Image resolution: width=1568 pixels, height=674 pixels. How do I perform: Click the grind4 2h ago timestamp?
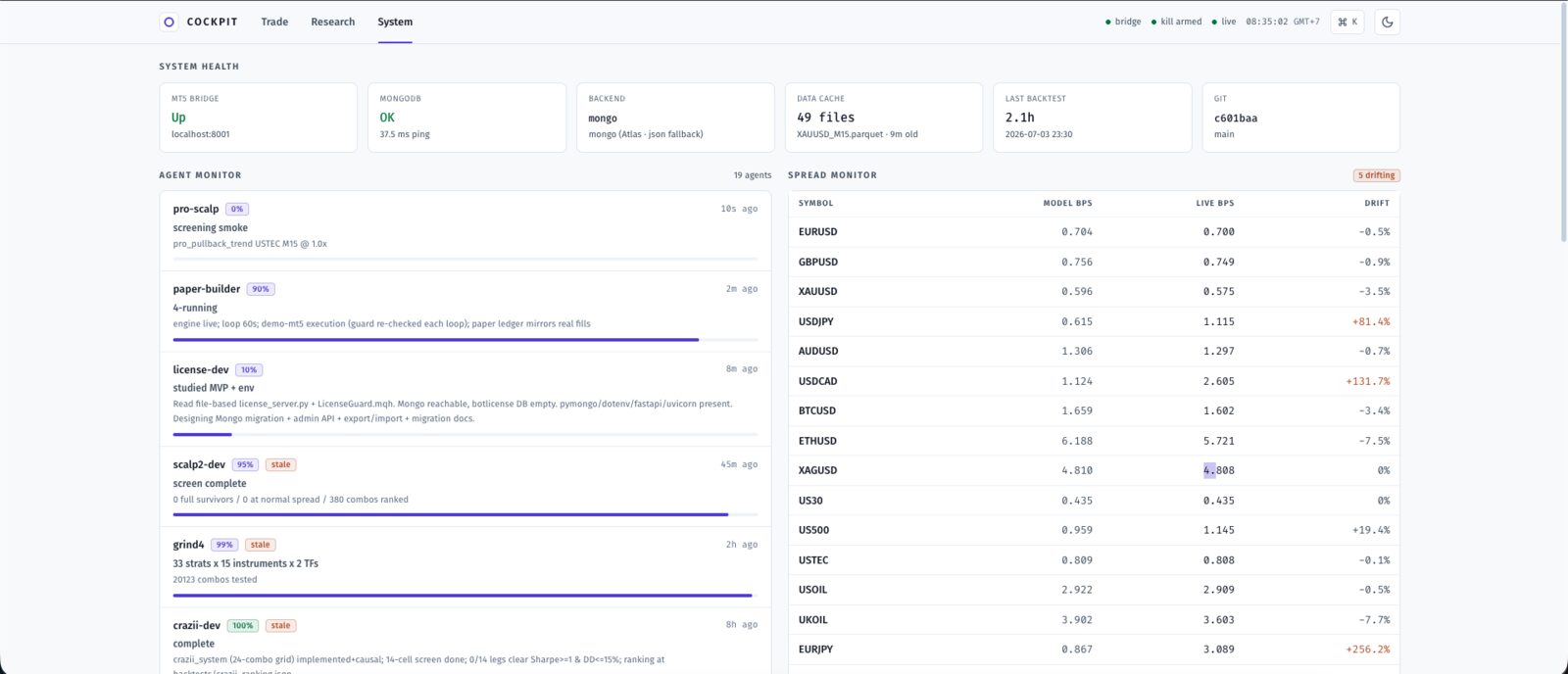pyautogui.click(x=742, y=545)
